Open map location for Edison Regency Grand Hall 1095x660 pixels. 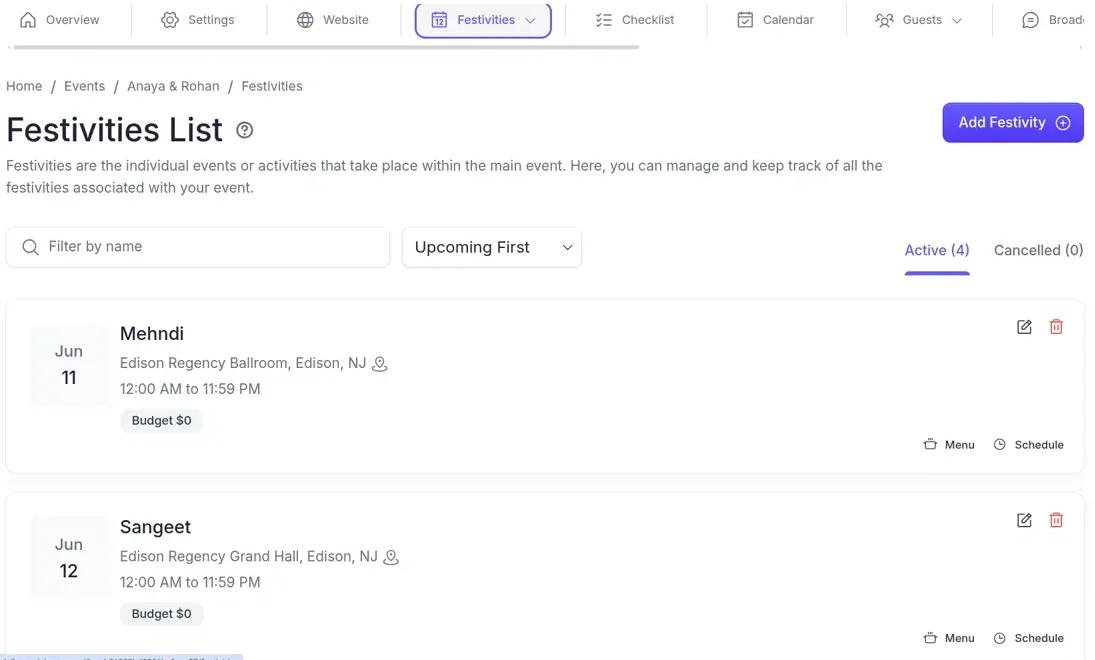click(391, 557)
